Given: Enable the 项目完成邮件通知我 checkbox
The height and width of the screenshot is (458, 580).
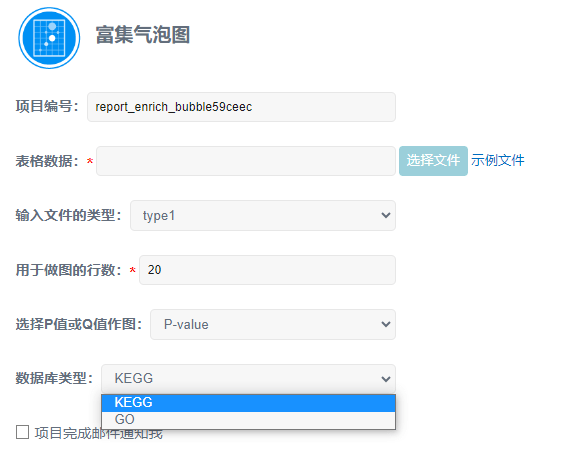Looking at the screenshot, I should [x=23, y=432].
